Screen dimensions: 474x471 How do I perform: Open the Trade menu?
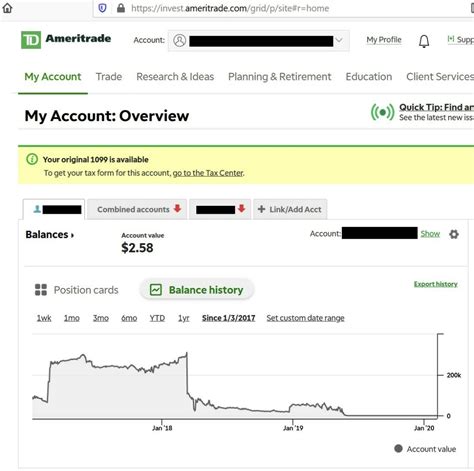tap(109, 77)
